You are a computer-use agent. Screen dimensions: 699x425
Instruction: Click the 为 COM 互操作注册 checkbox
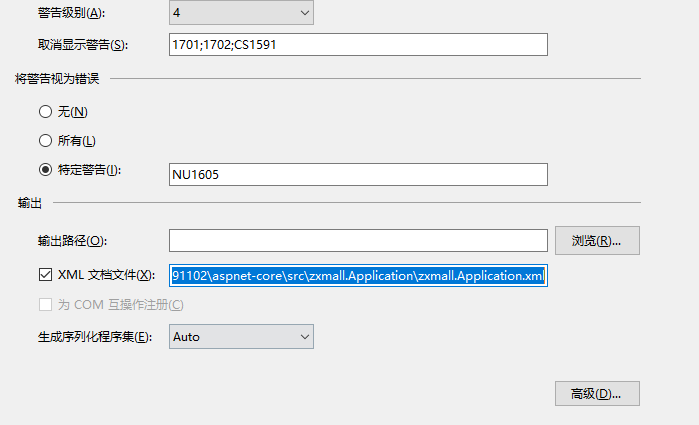pos(45,305)
